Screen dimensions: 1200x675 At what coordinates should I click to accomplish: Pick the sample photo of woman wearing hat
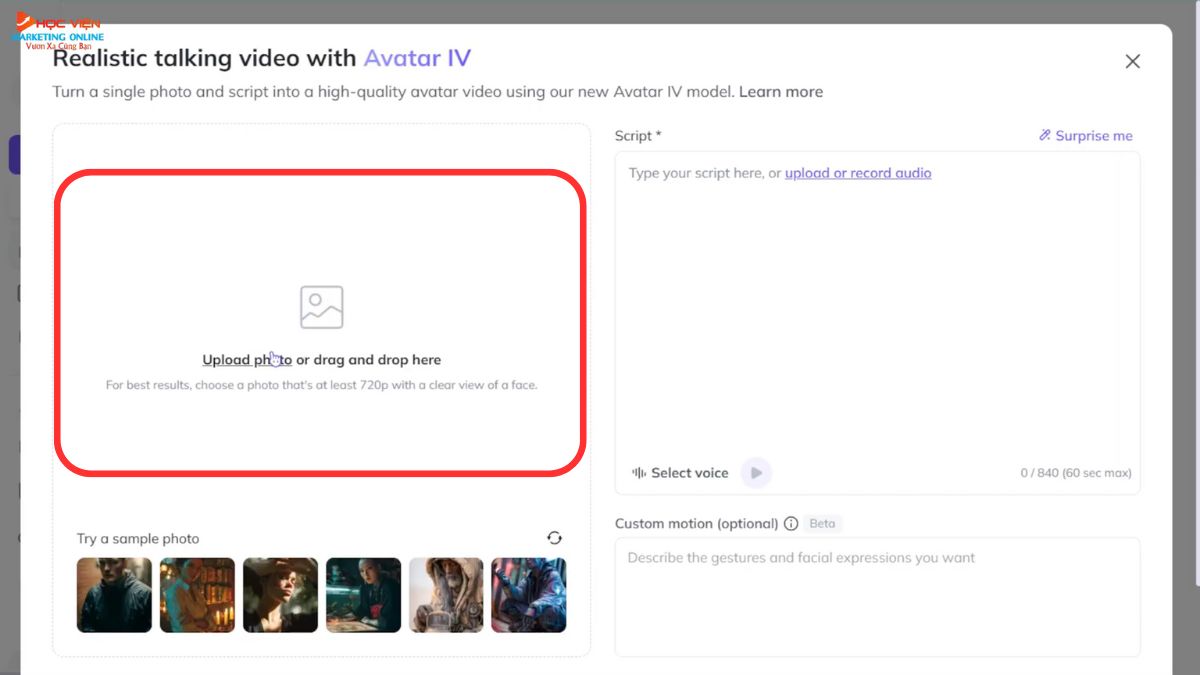[280, 595]
